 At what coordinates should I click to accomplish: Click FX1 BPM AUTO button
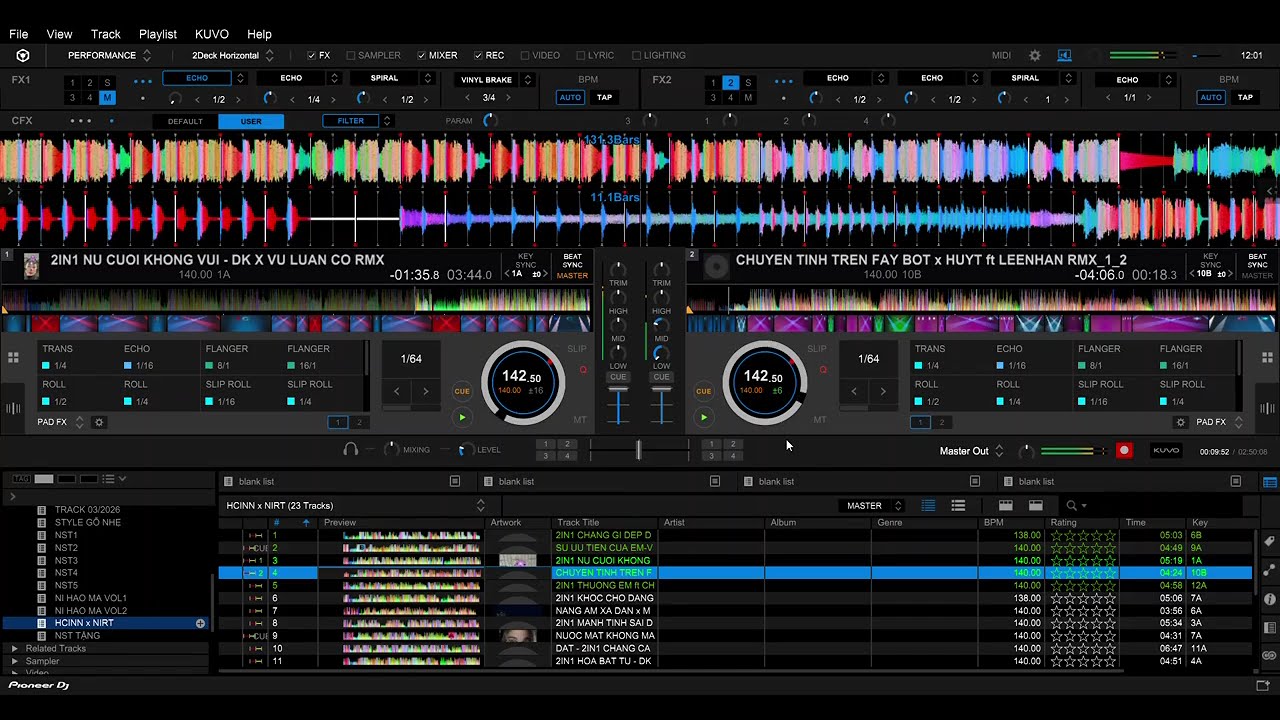(x=570, y=98)
